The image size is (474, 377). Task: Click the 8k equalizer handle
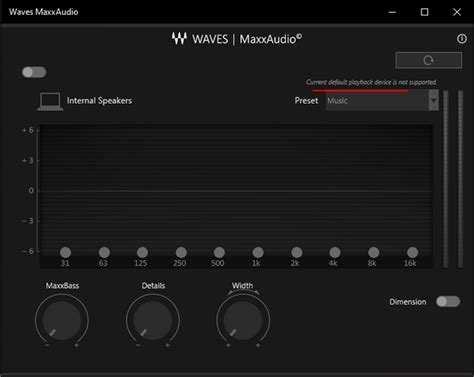click(374, 253)
